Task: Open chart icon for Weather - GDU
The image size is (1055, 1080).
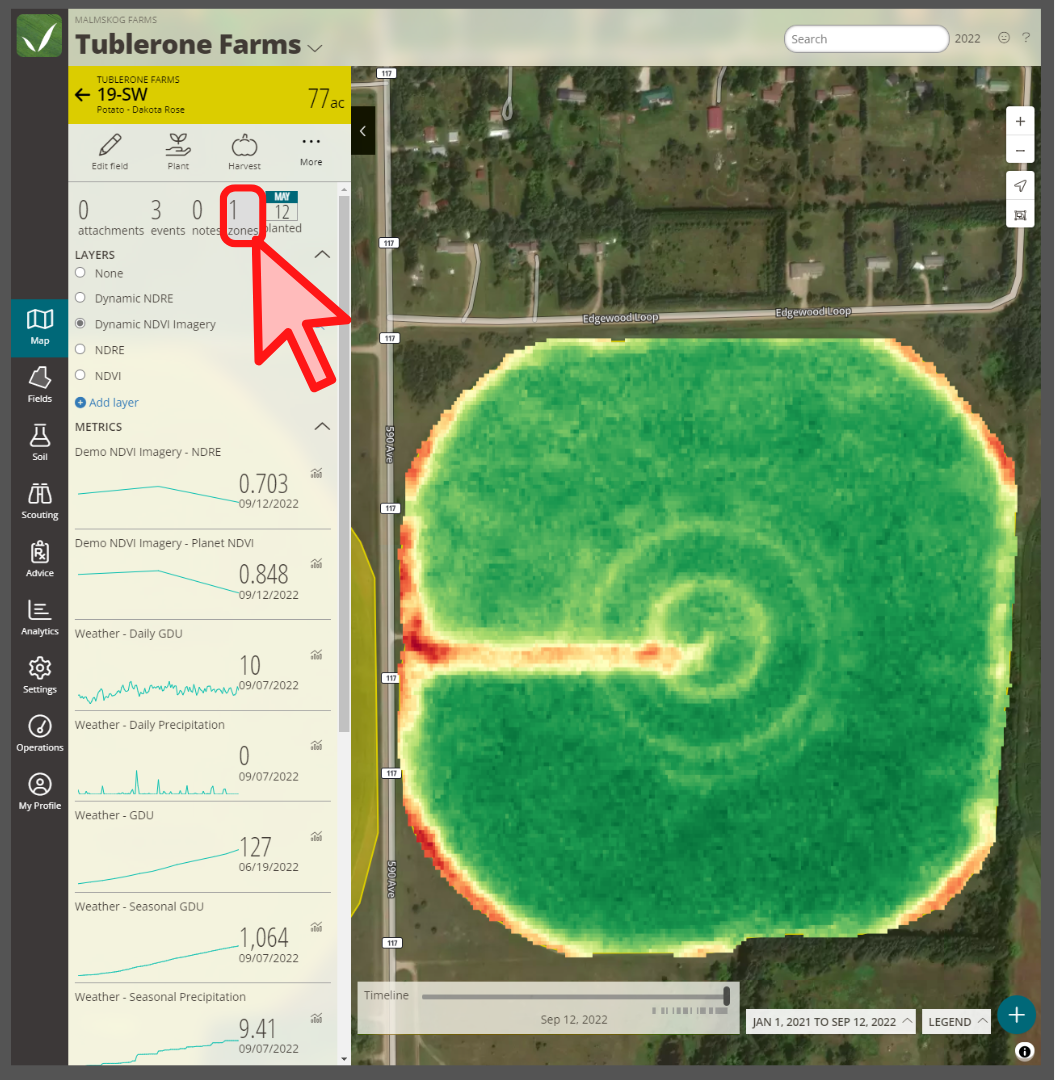Action: (317, 836)
